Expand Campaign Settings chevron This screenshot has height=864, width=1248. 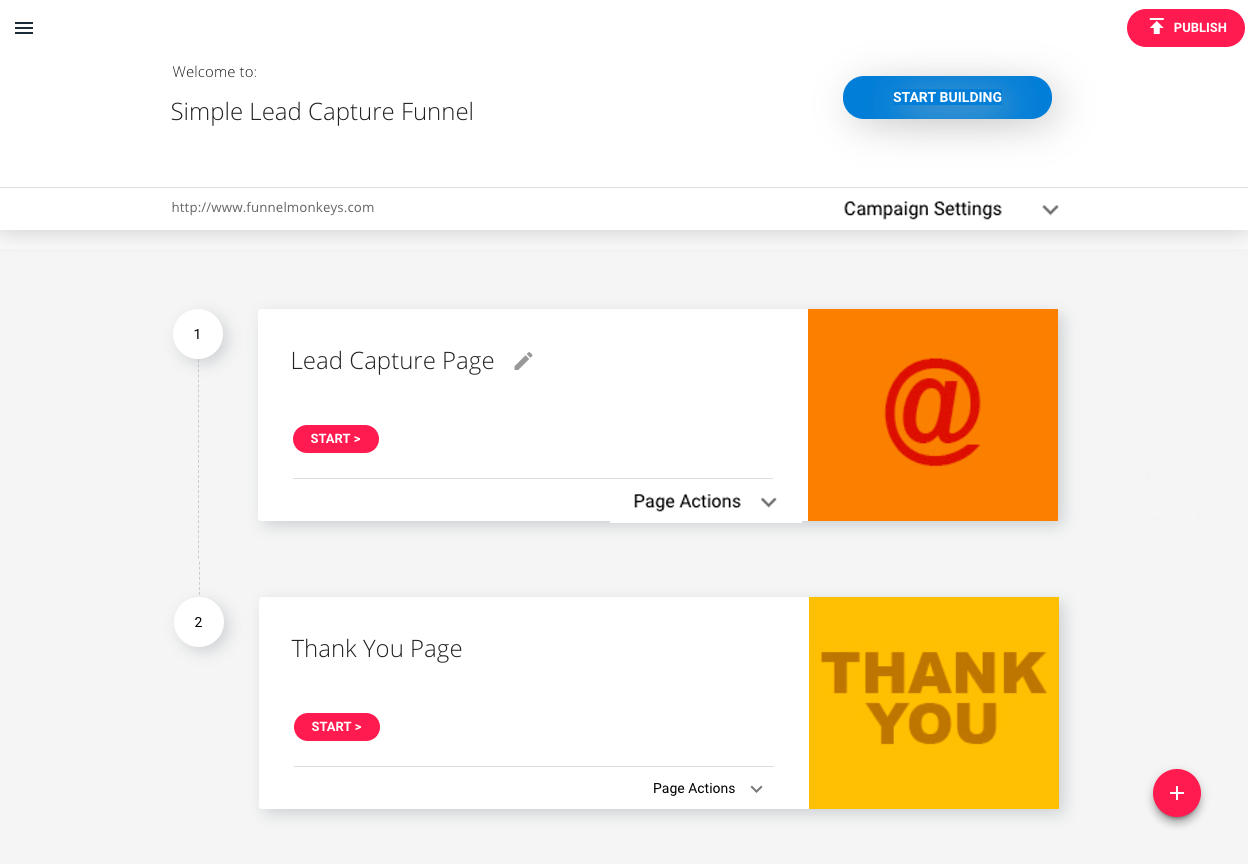1050,210
